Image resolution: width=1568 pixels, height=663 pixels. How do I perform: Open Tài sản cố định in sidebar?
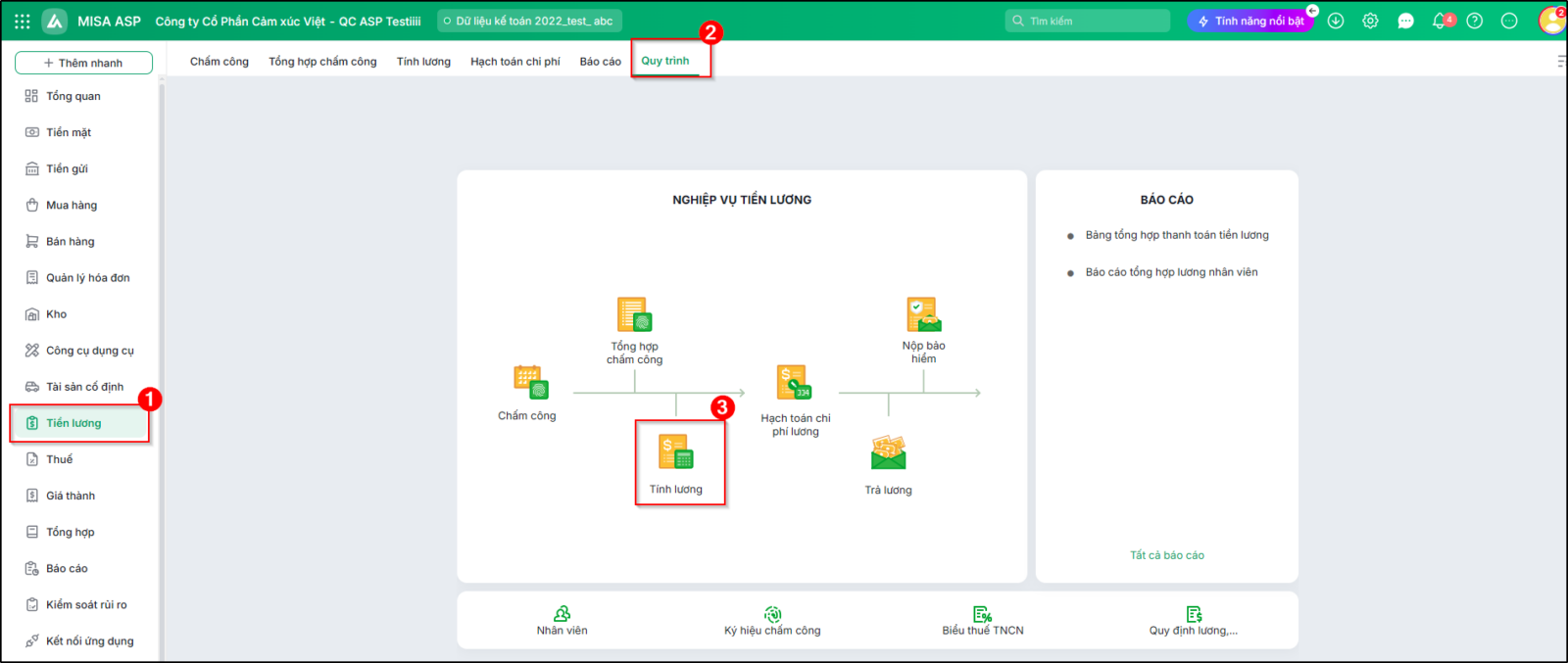84,386
